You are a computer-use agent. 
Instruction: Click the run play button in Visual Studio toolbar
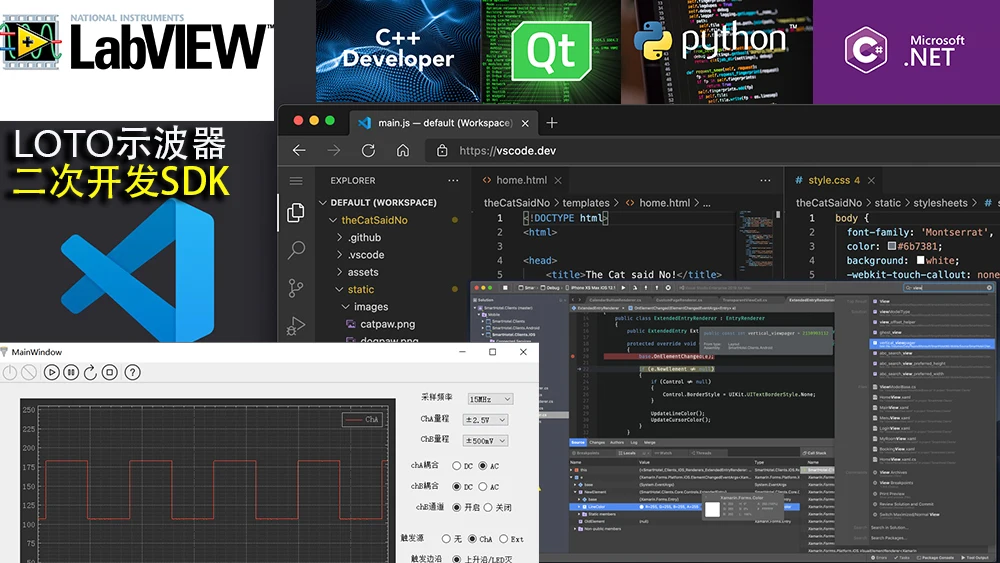623,288
